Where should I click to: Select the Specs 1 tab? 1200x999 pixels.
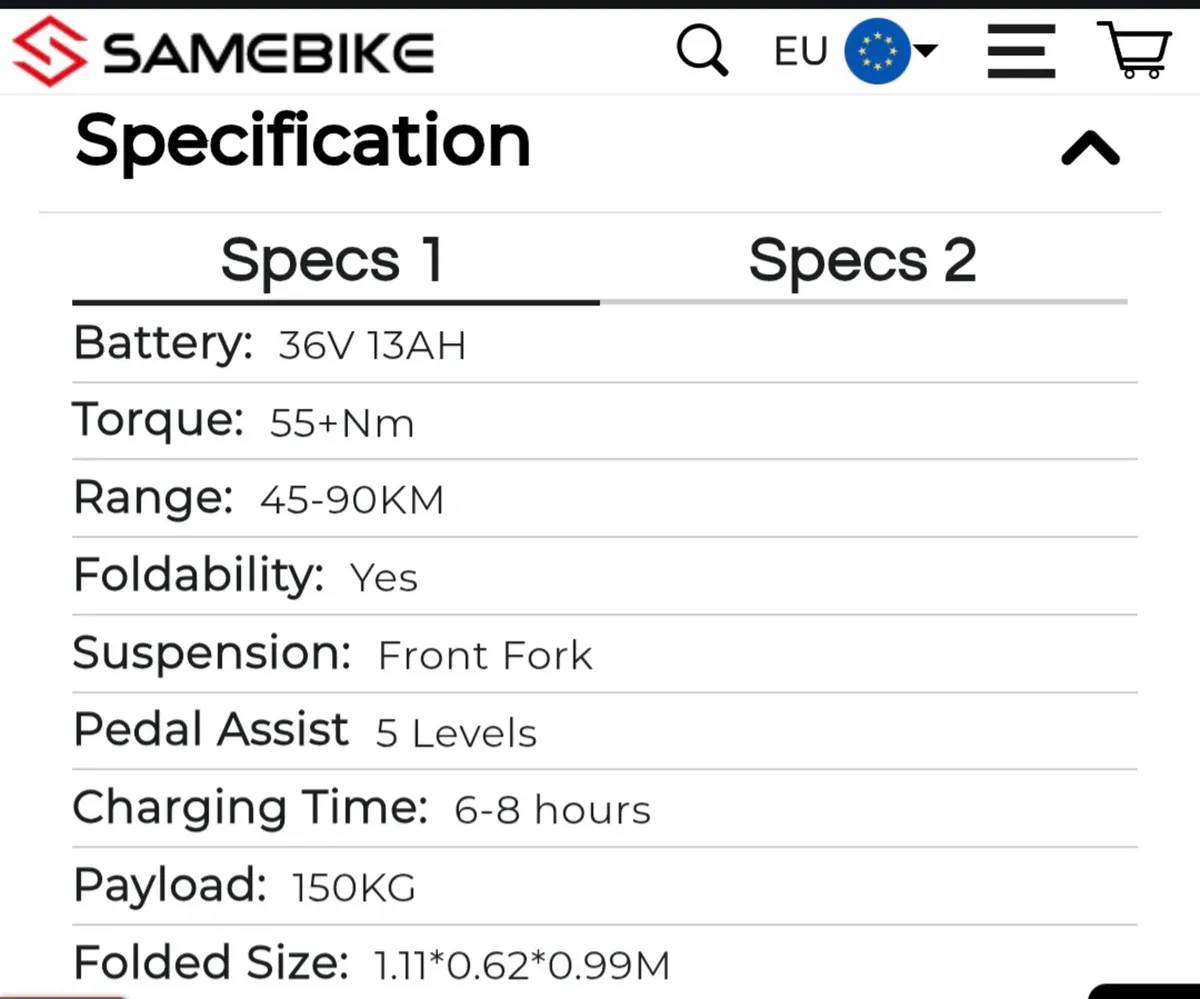pos(333,260)
